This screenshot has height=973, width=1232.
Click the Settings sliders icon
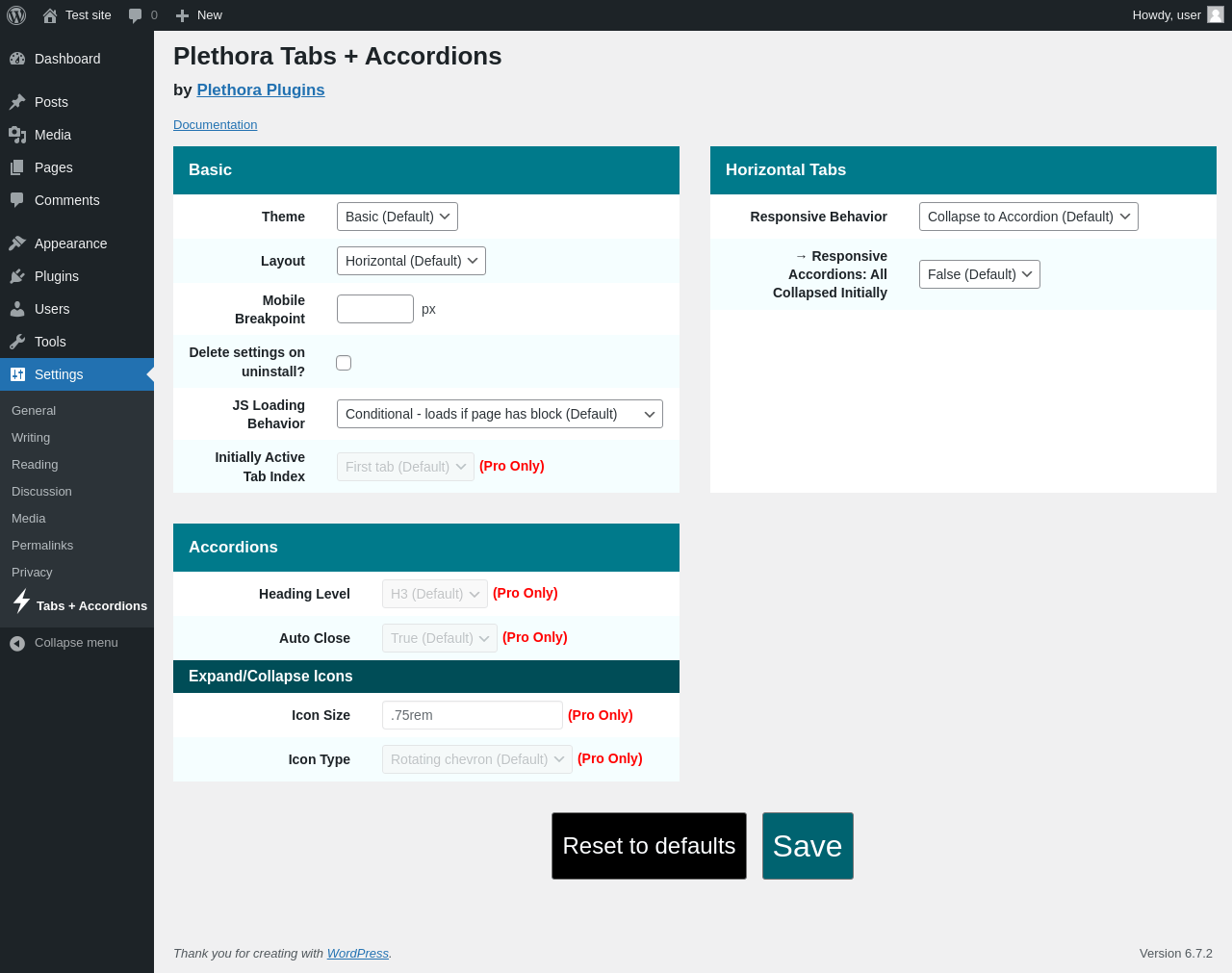[17, 374]
